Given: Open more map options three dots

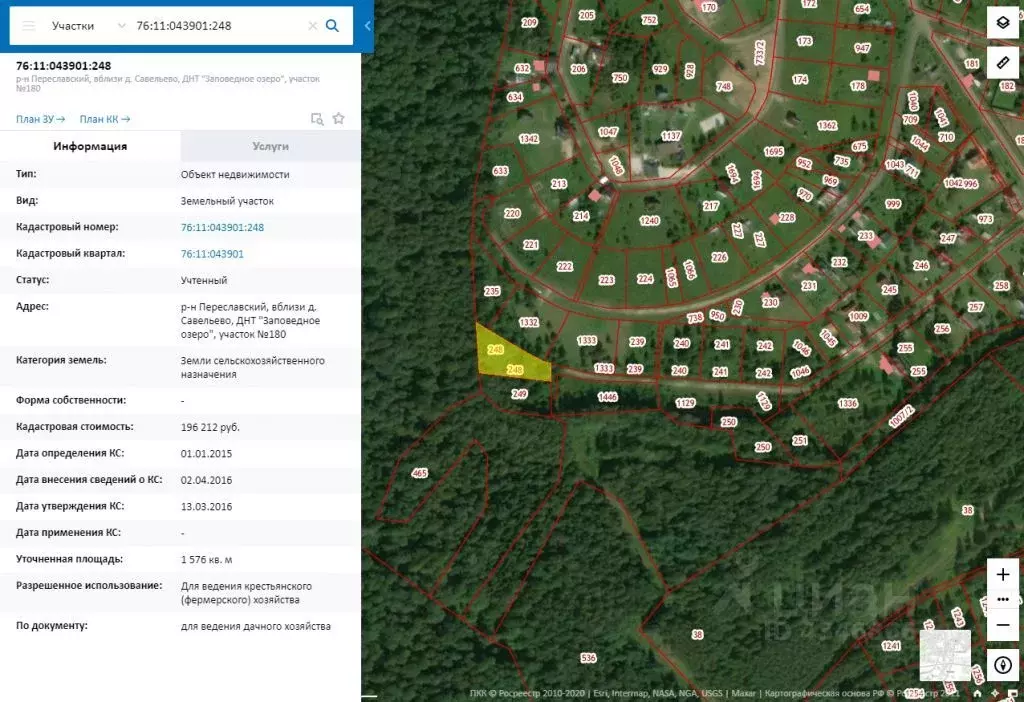Looking at the screenshot, I should (x=1003, y=599).
